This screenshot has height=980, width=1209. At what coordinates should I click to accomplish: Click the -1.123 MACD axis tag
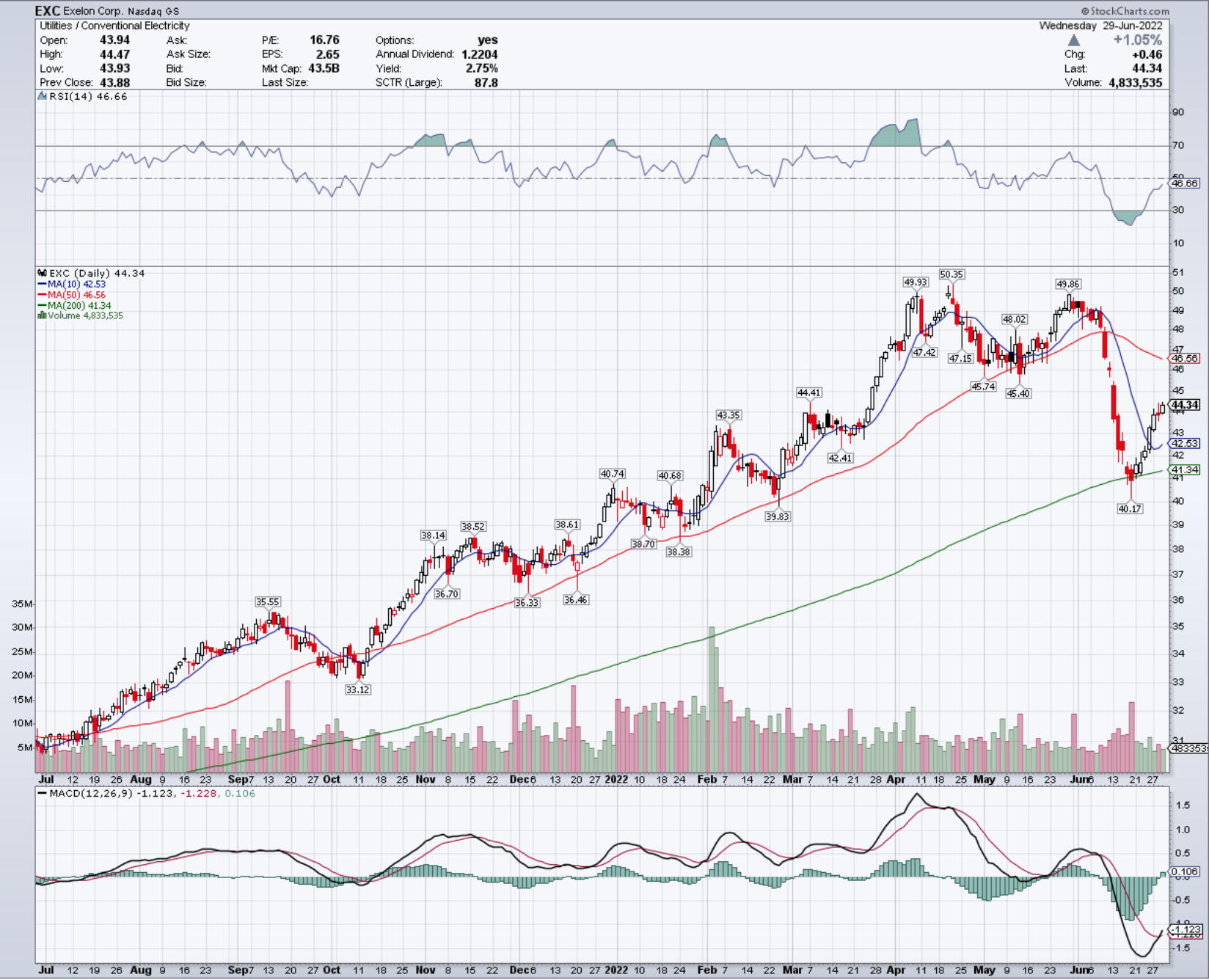[1185, 929]
